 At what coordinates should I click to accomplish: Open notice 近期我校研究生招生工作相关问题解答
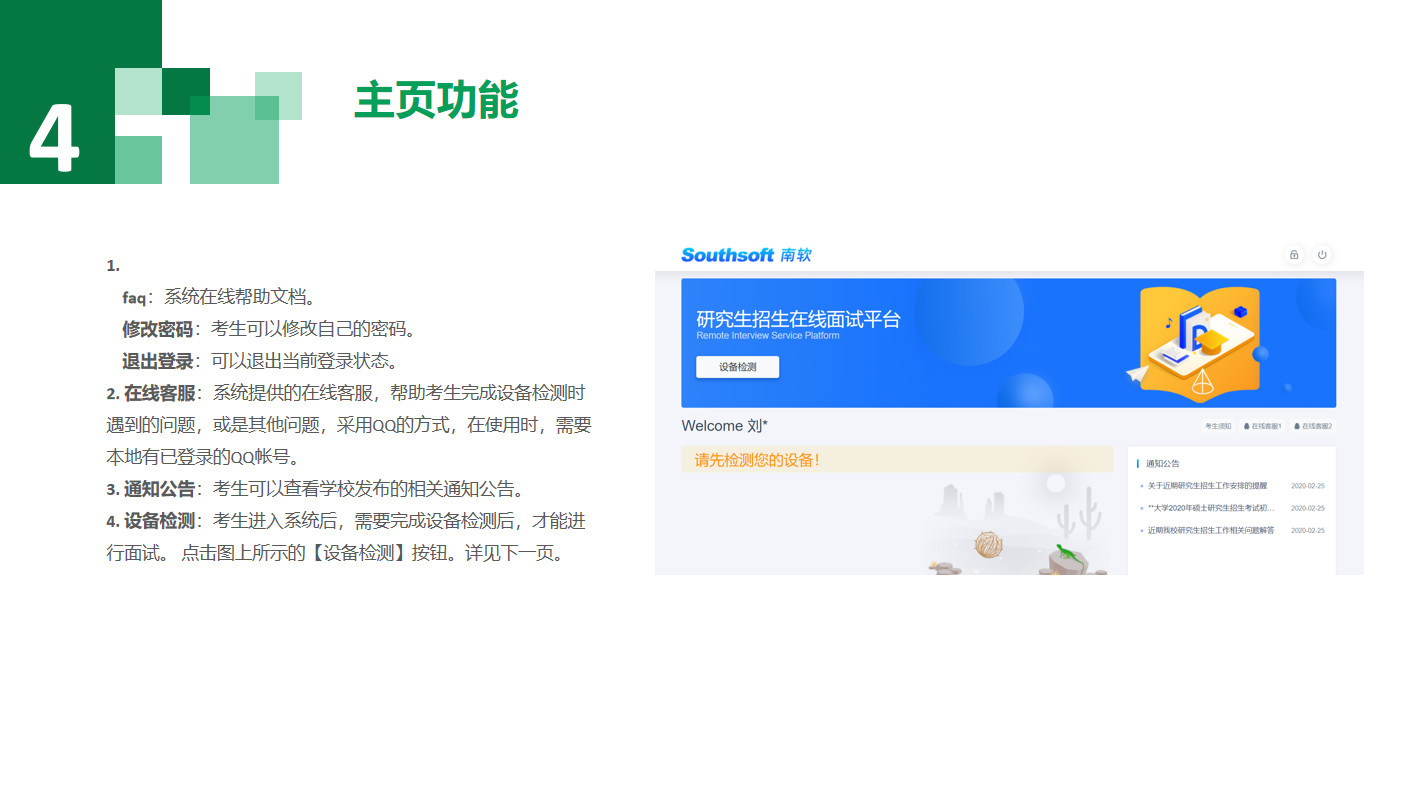pos(1211,530)
